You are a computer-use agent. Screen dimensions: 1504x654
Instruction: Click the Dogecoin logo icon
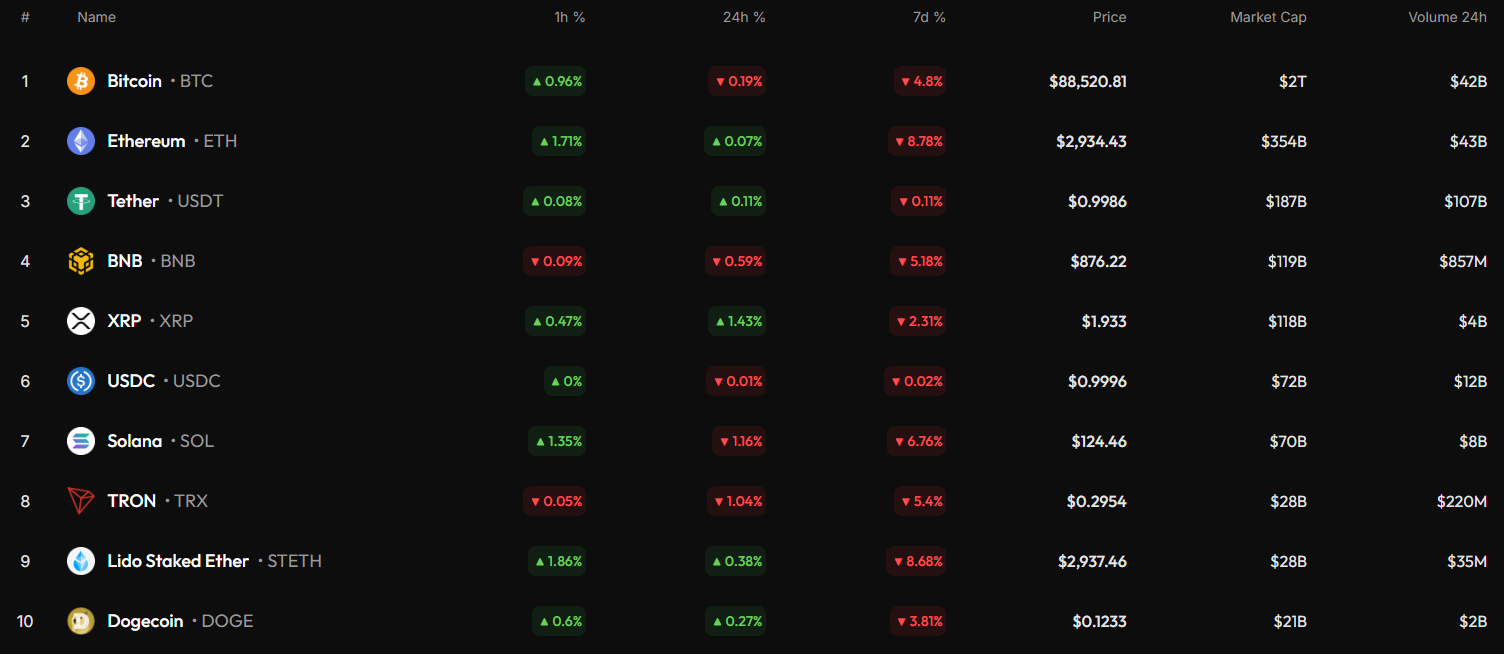81,621
